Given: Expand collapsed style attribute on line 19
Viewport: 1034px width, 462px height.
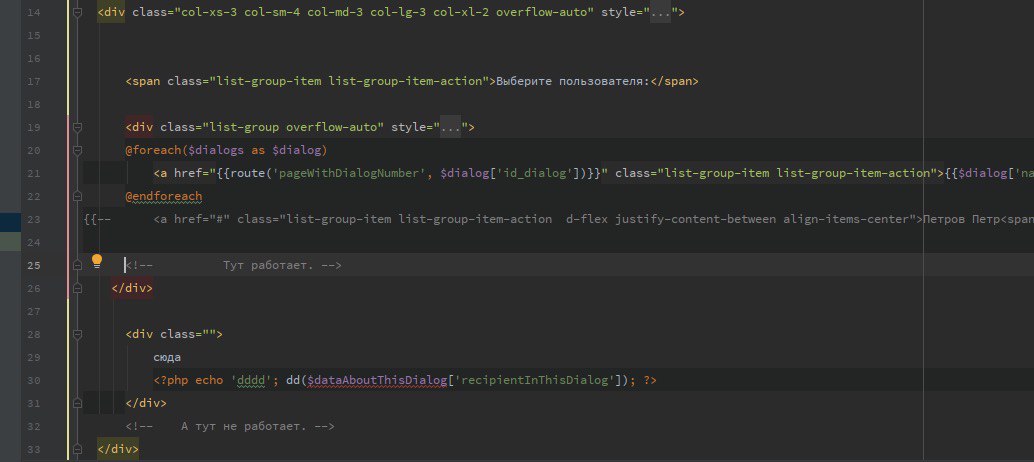Looking at the screenshot, I should pos(450,127).
